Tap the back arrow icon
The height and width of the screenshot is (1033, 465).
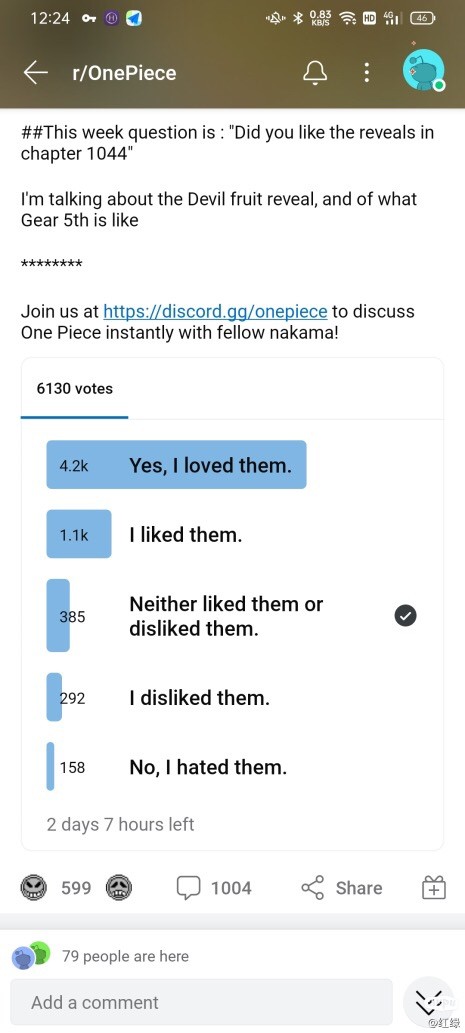tap(36, 72)
